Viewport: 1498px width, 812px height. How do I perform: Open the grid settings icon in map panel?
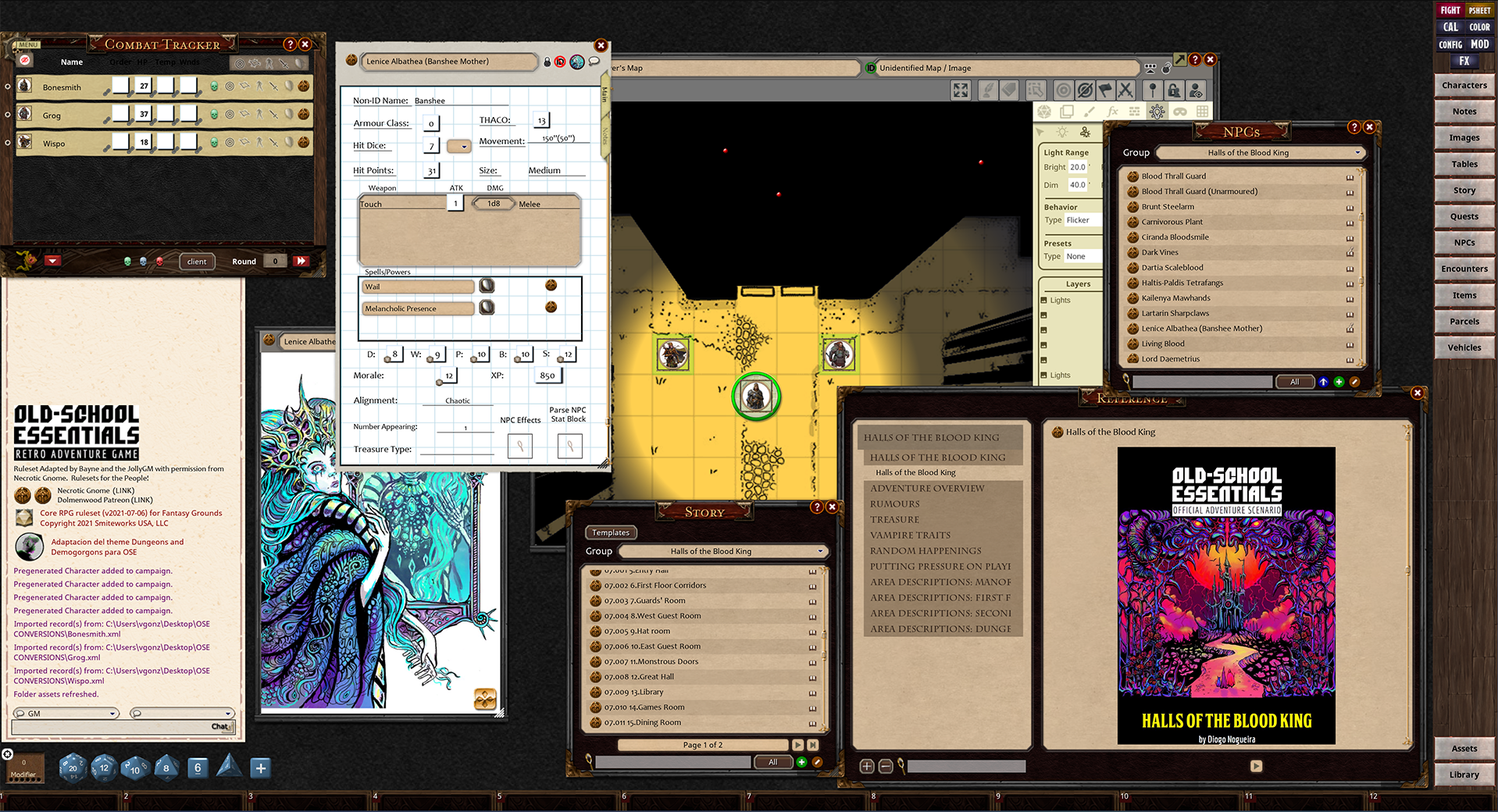[1203, 112]
